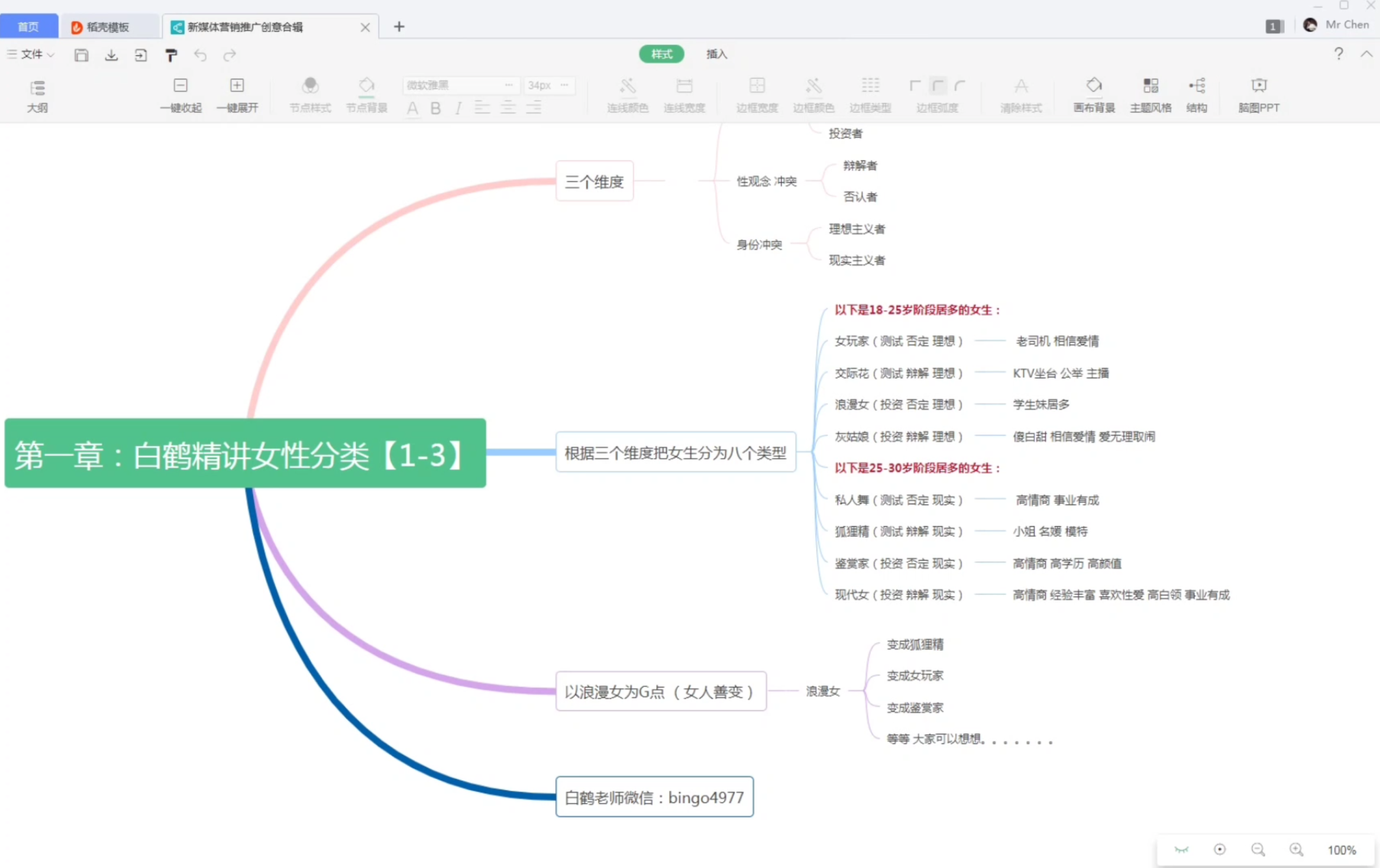Select the 白鹤老师微信 node
Viewport: 1380px width, 868px height.
654,797
